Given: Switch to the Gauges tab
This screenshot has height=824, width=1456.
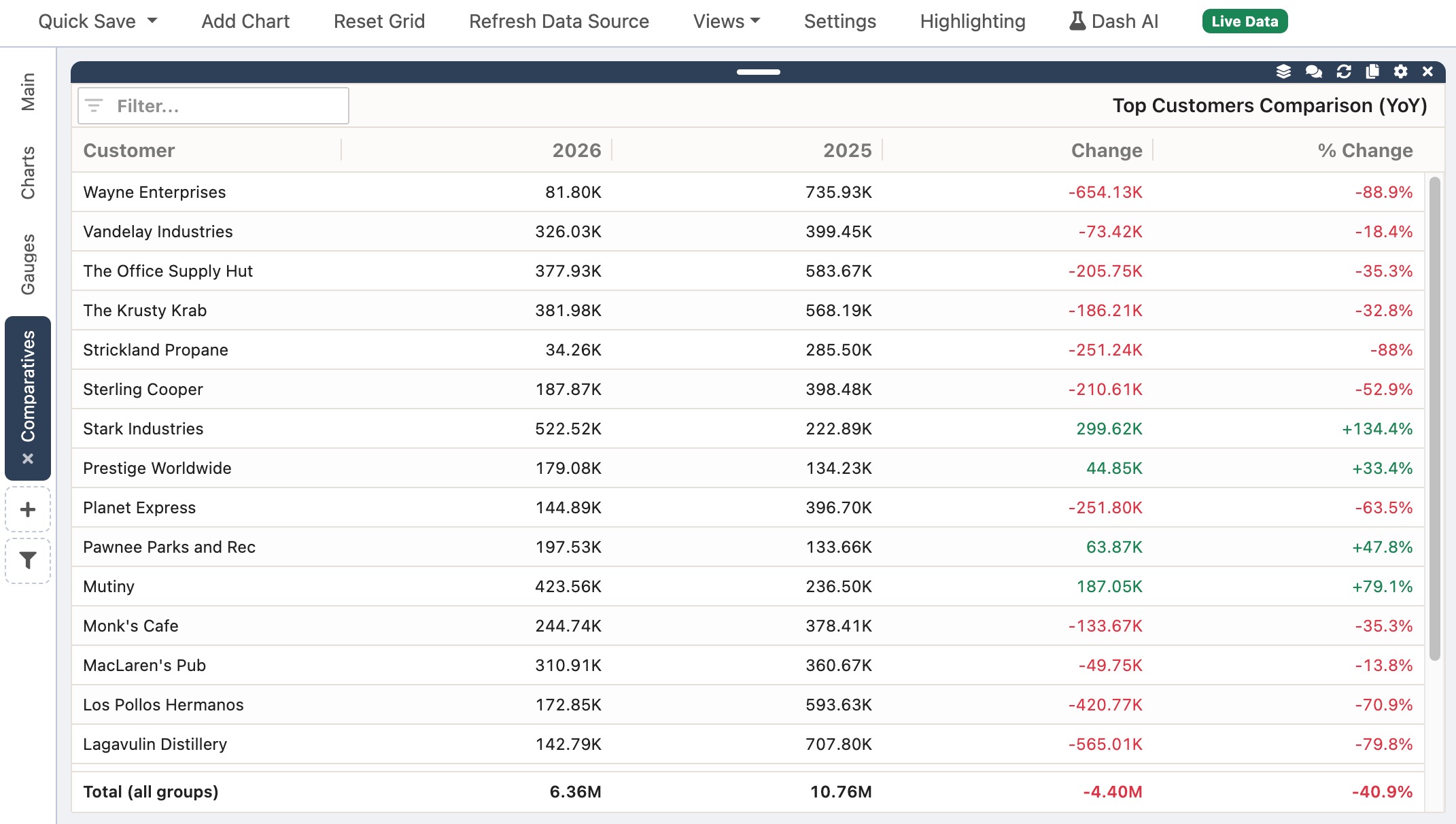Looking at the screenshot, I should tap(28, 264).
